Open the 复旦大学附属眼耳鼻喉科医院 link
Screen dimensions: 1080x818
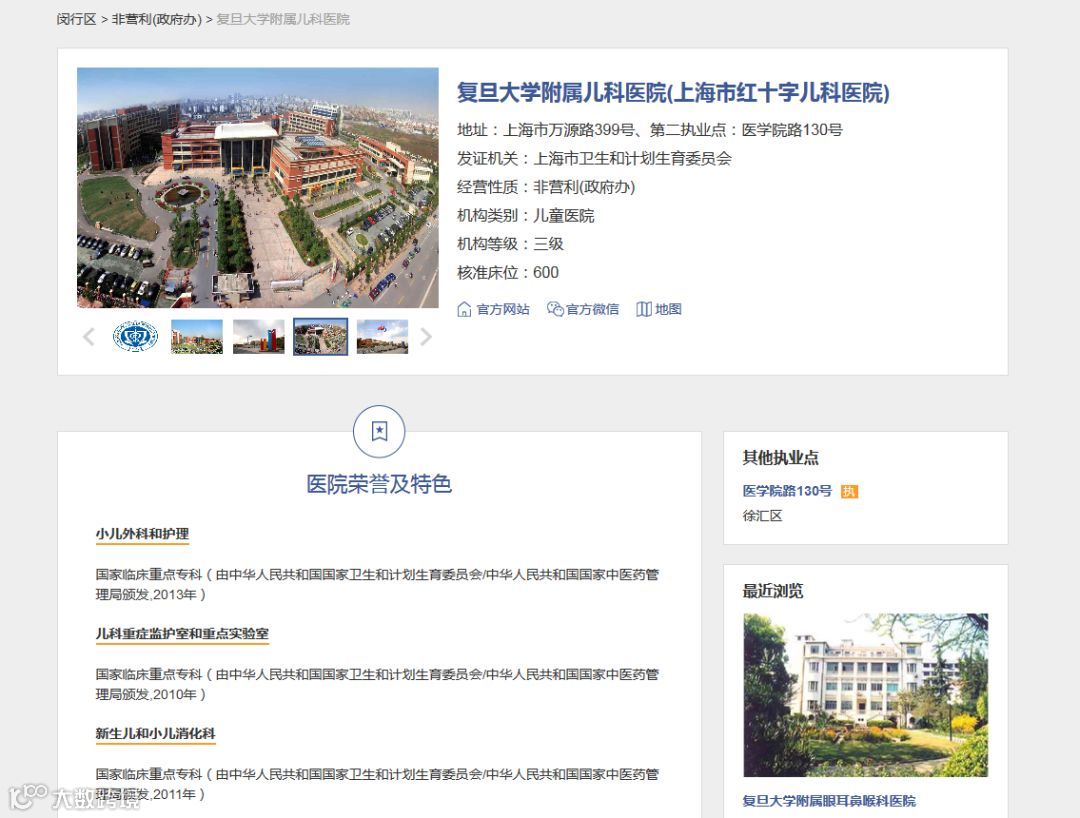829,801
